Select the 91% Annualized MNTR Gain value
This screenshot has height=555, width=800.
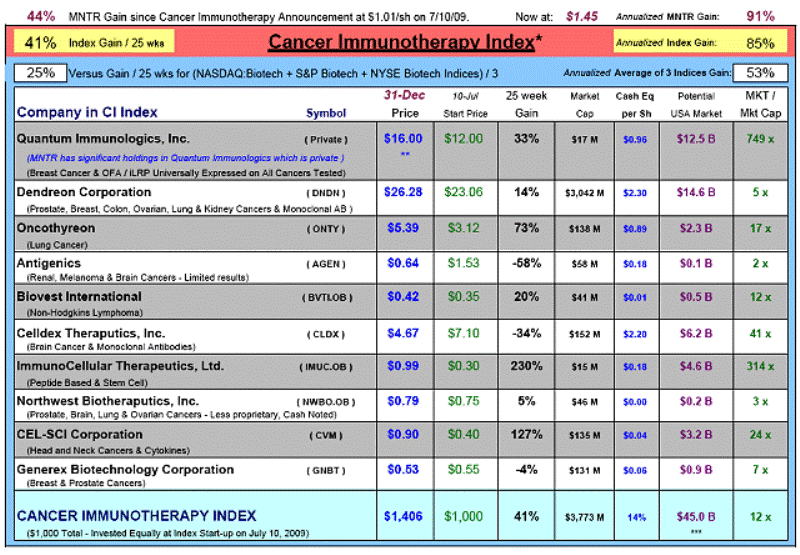click(x=760, y=16)
